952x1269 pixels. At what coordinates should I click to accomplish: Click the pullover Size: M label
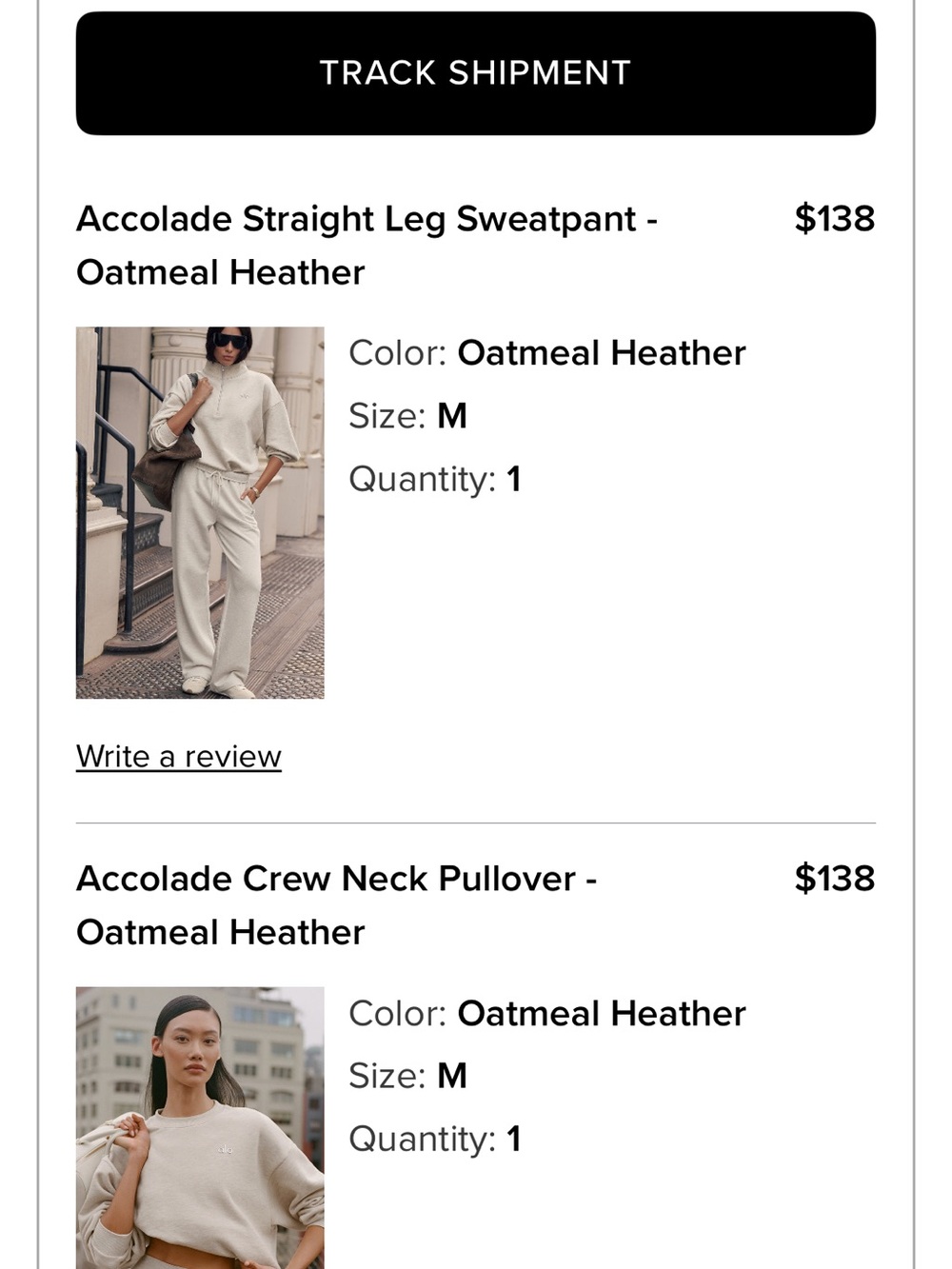point(407,1076)
